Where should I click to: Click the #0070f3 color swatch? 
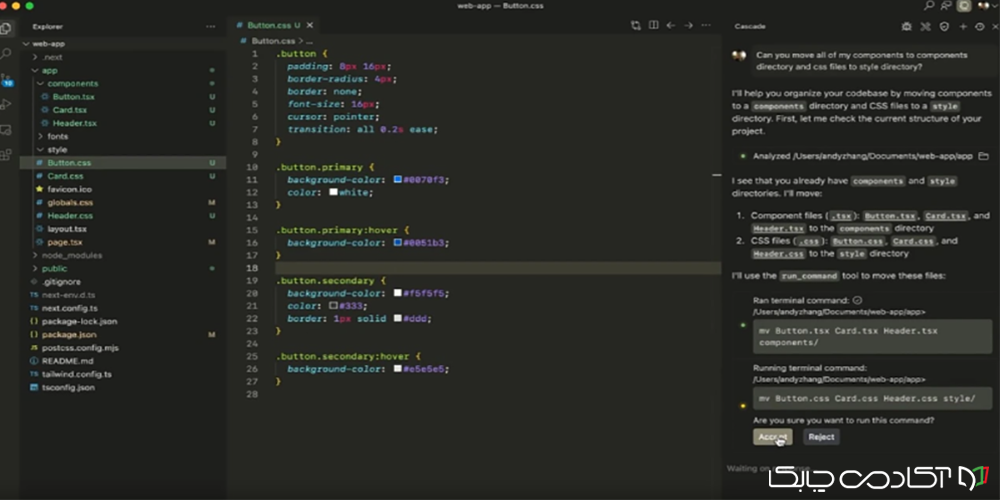point(398,179)
